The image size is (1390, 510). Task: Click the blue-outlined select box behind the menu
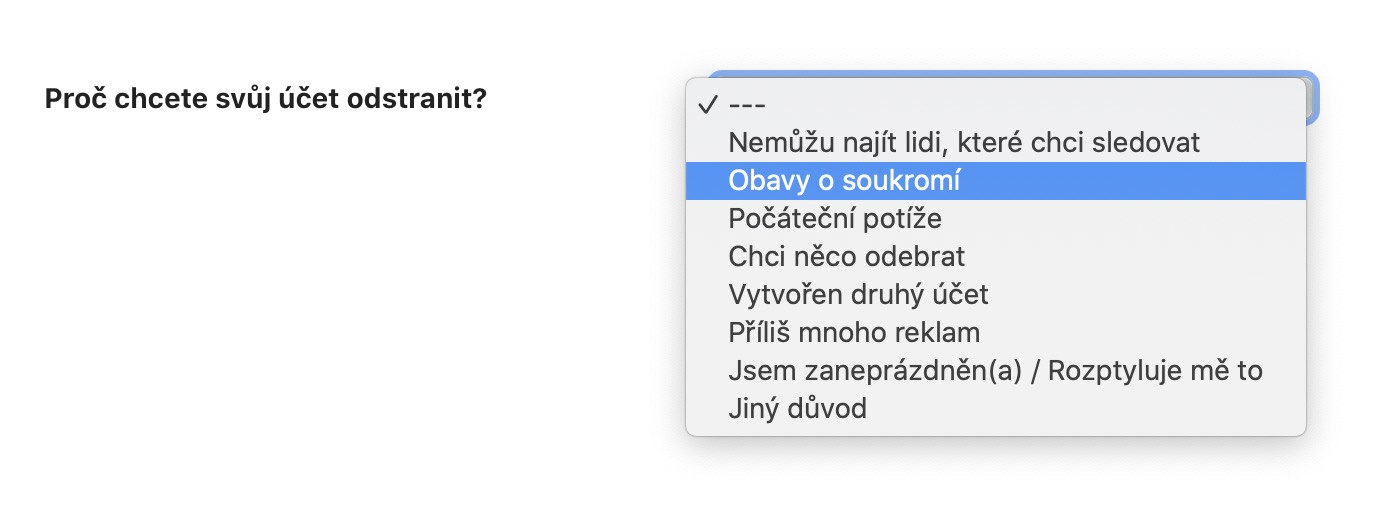point(1313,98)
